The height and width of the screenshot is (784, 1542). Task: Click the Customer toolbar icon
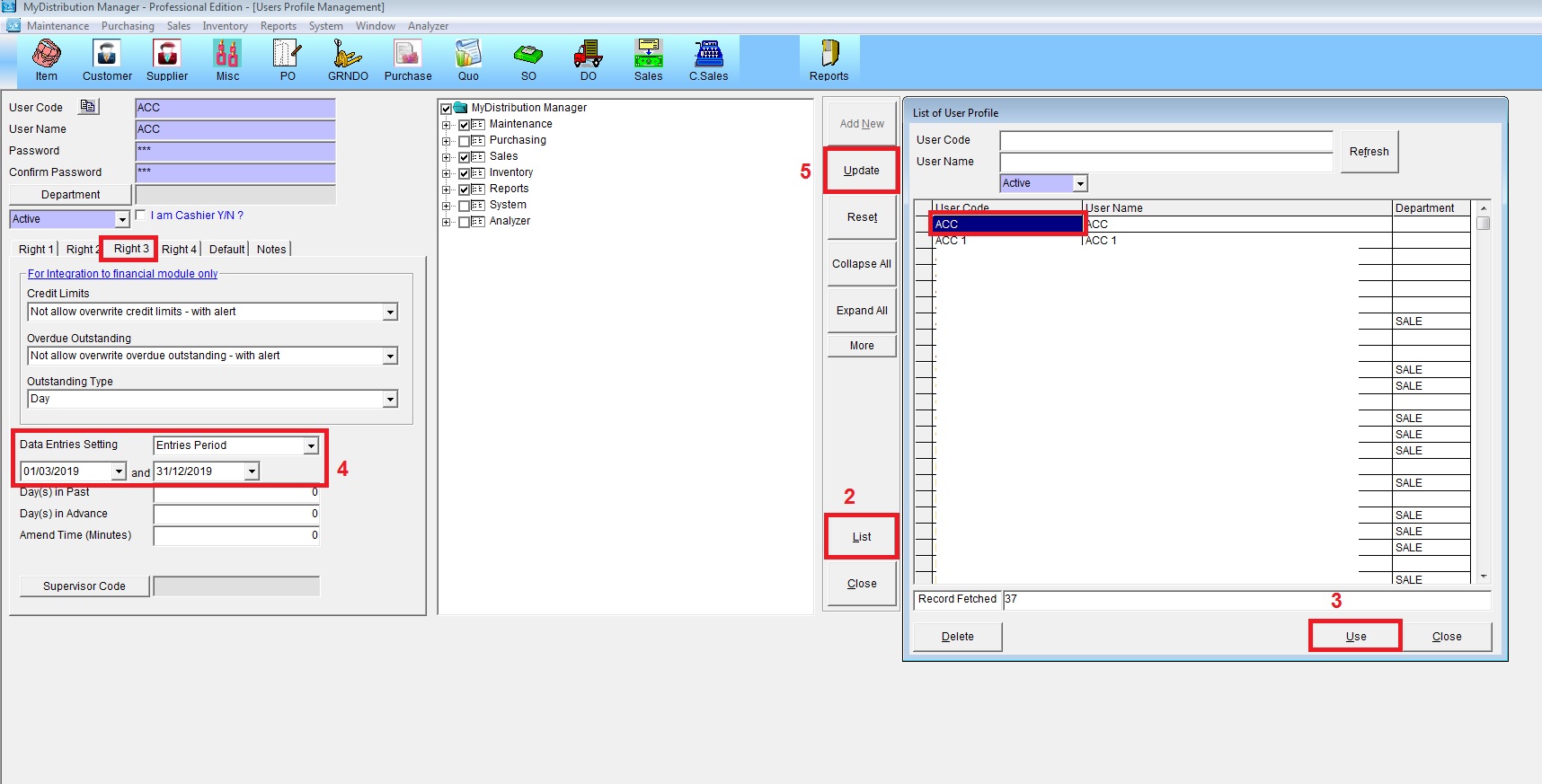point(107,56)
